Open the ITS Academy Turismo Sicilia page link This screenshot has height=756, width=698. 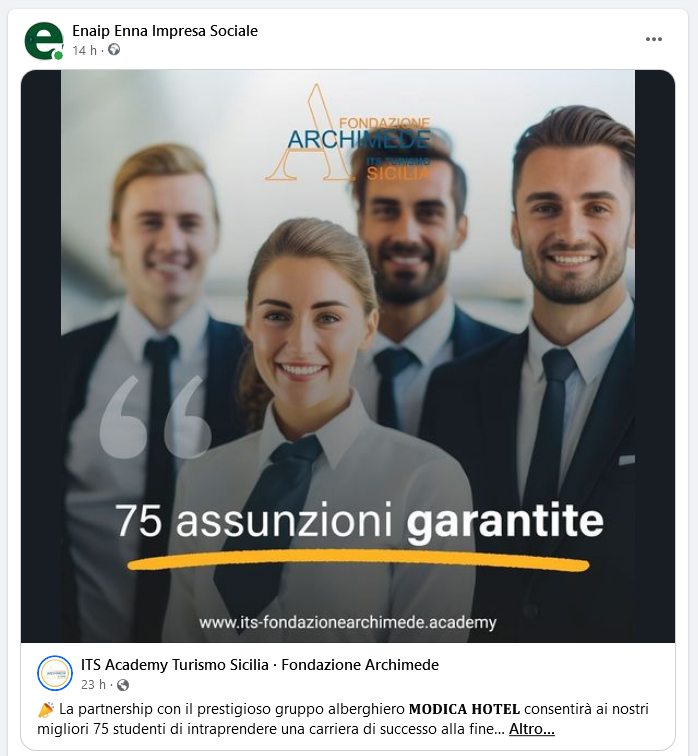pyautogui.click(x=174, y=665)
